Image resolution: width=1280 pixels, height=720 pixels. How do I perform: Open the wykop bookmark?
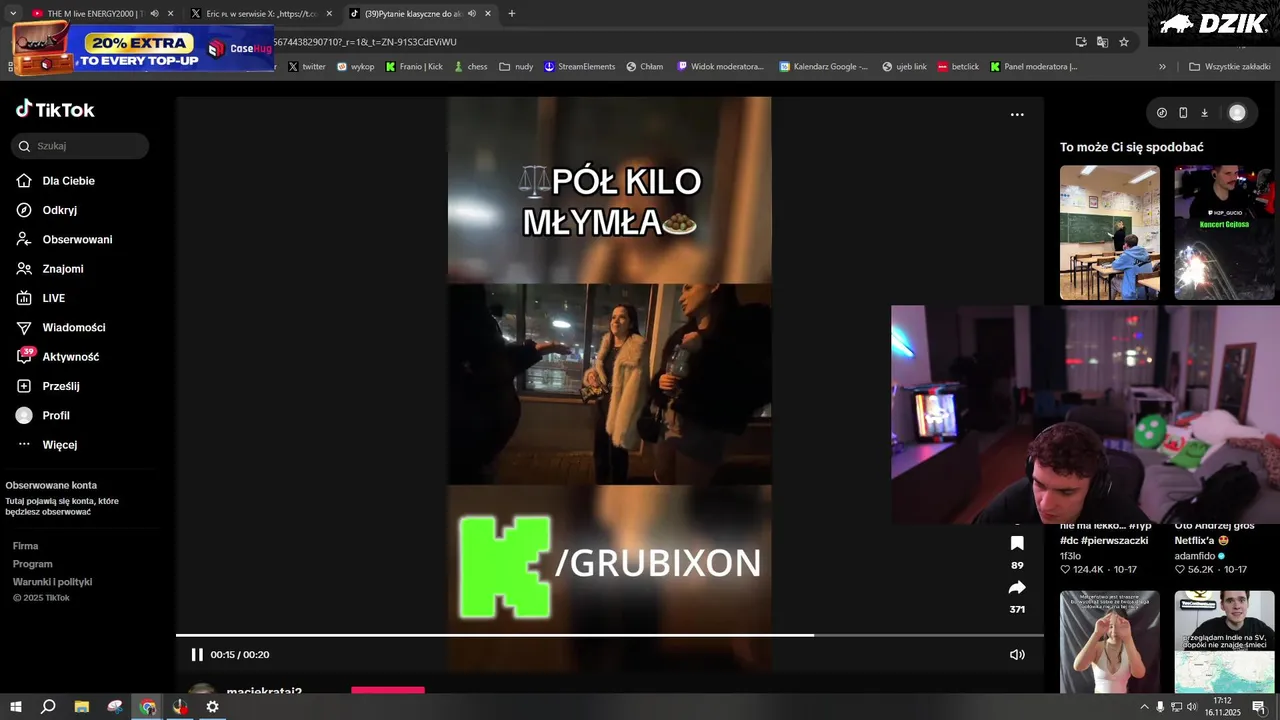point(355,67)
